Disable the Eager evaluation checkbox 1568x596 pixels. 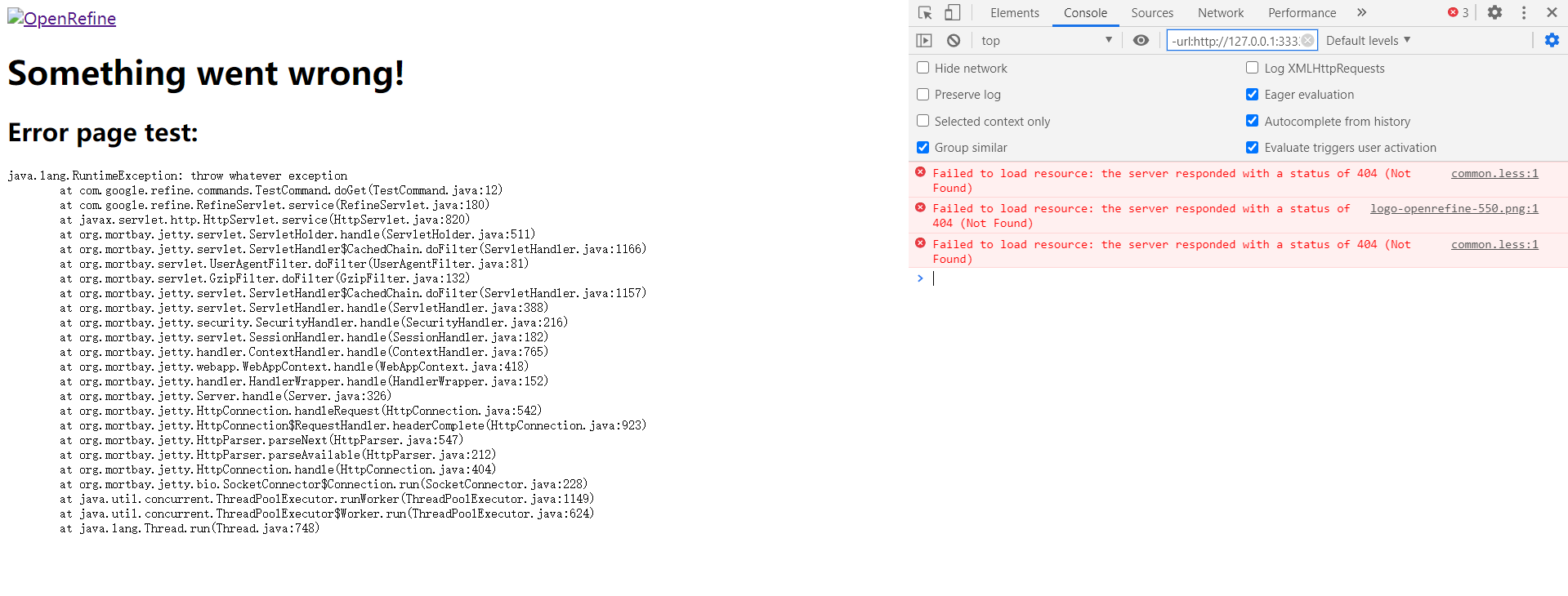coord(1252,94)
